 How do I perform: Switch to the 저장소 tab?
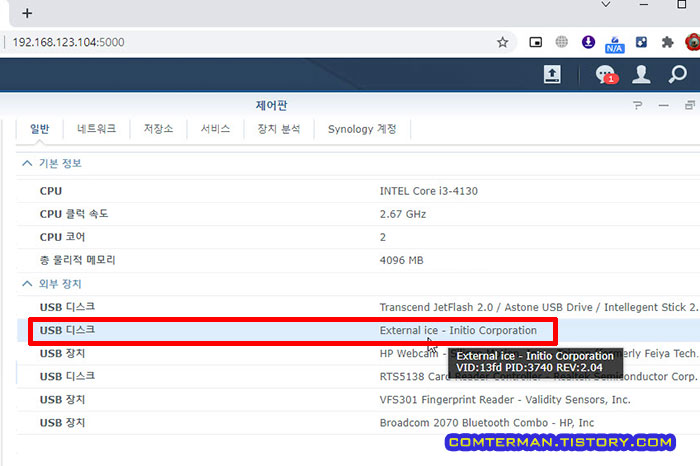[x=158, y=129]
